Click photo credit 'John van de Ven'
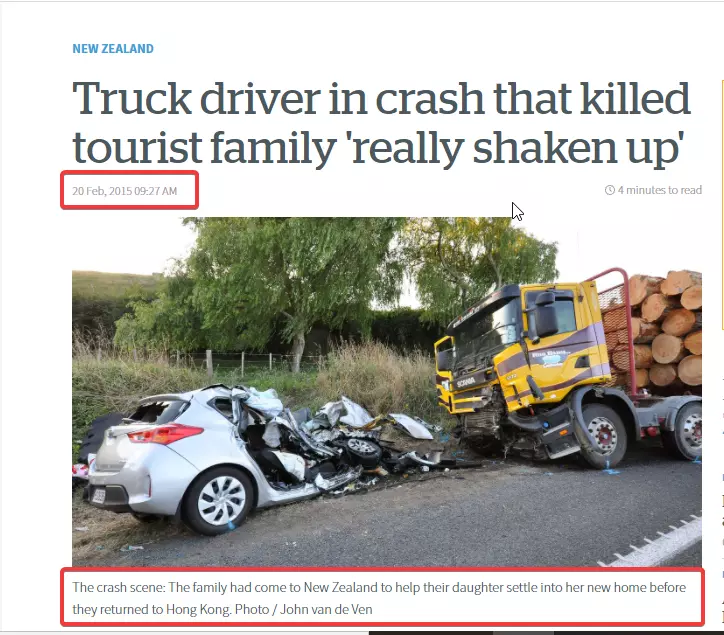Image resolution: width=724 pixels, height=635 pixels. (x=326, y=609)
